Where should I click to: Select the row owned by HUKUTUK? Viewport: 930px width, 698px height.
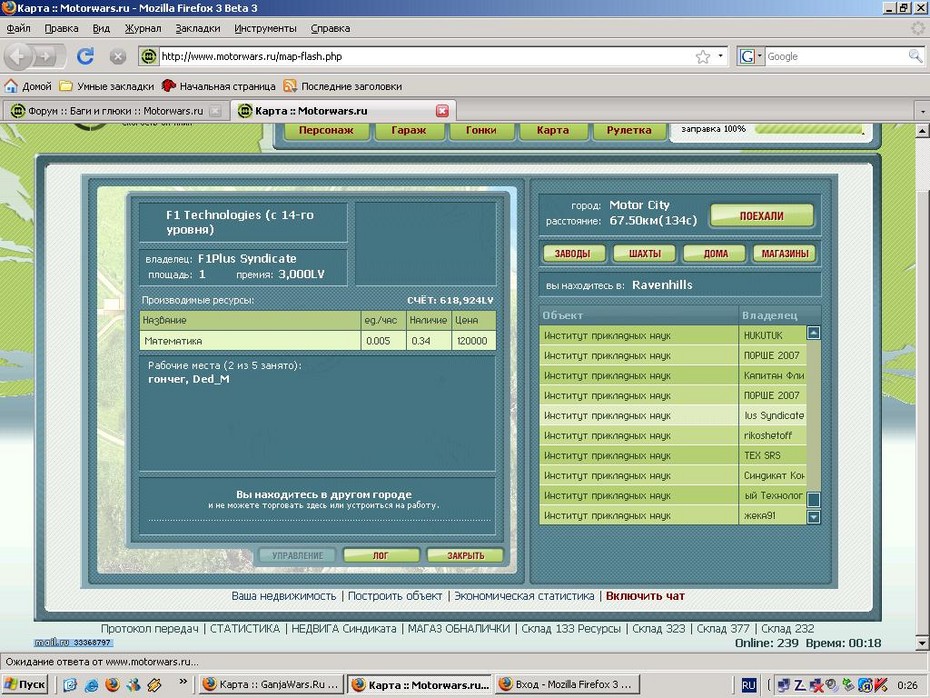(x=673, y=335)
